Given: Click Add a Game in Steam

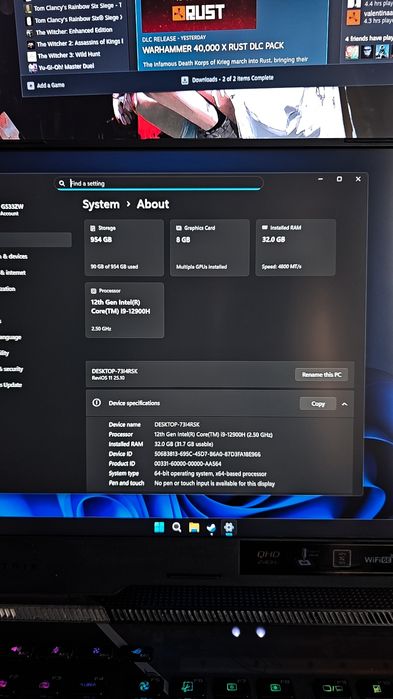Looking at the screenshot, I should pyautogui.click(x=46, y=85).
